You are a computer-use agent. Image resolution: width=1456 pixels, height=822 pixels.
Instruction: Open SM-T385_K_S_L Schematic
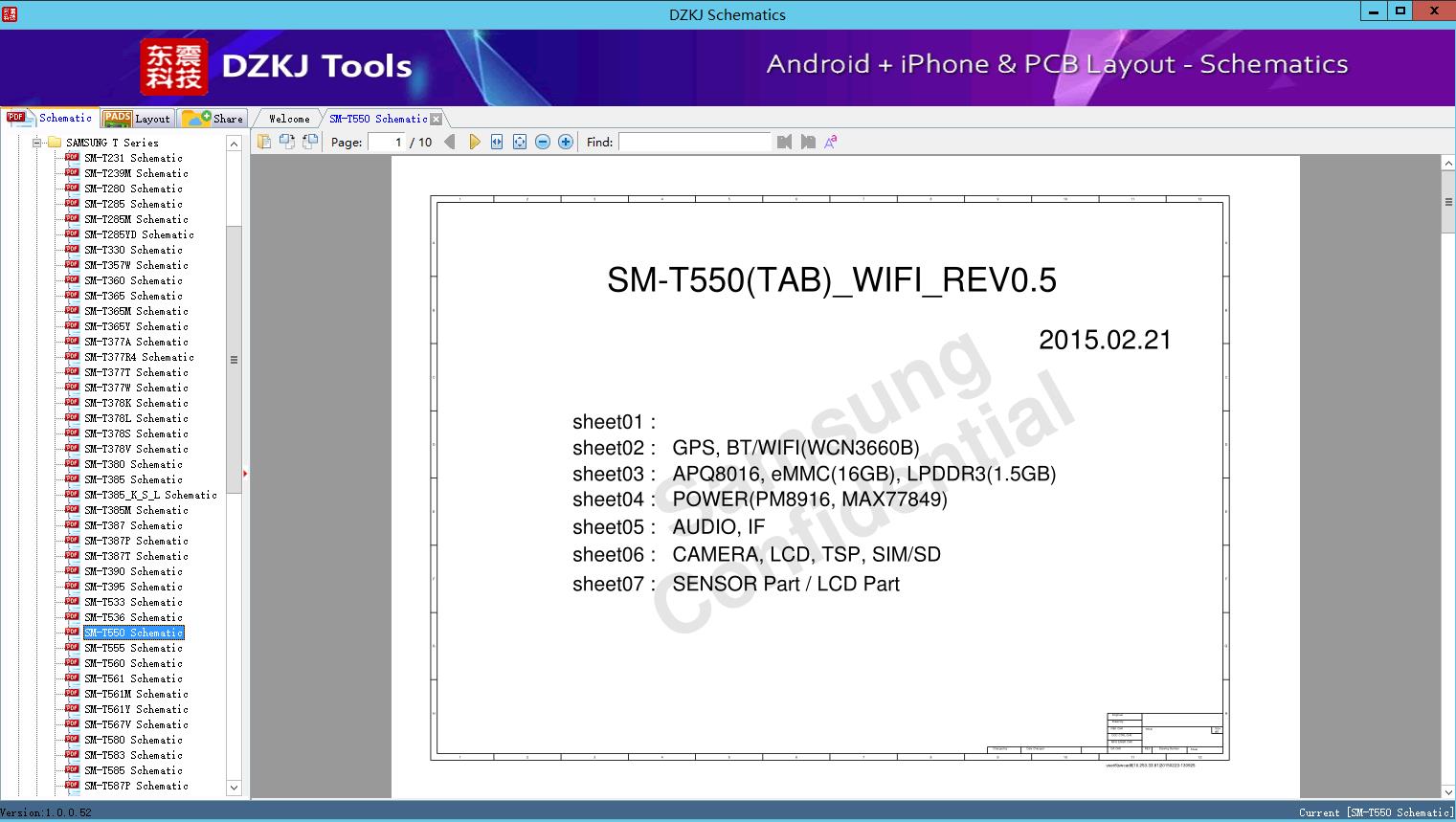(150, 495)
